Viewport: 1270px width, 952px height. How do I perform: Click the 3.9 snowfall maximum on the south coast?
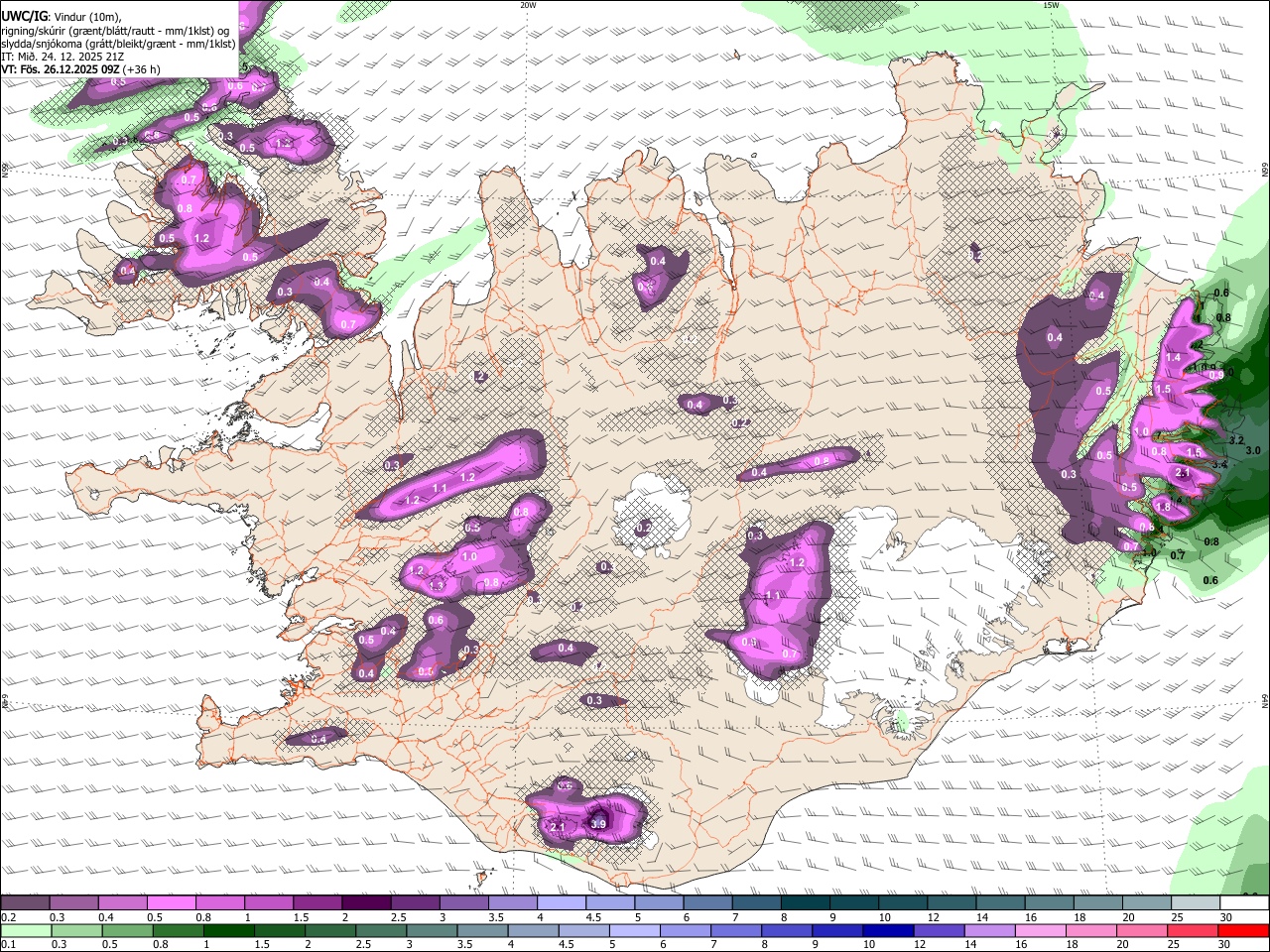click(598, 824)
